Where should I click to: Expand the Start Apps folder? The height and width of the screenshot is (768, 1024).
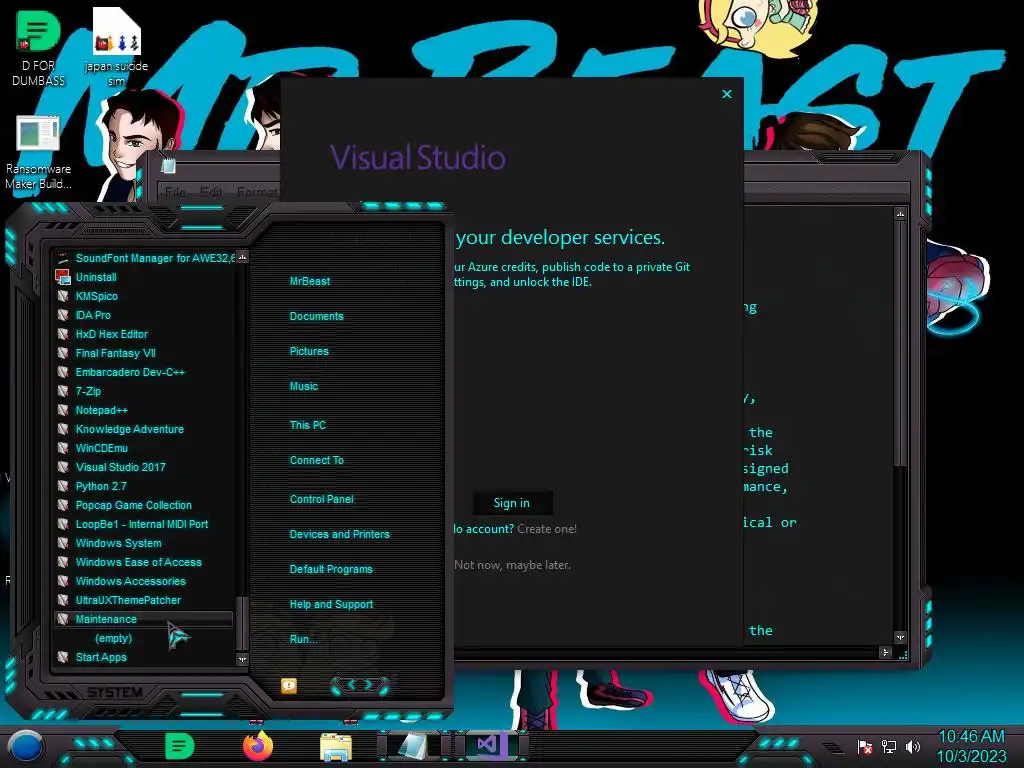click(144, 657)
